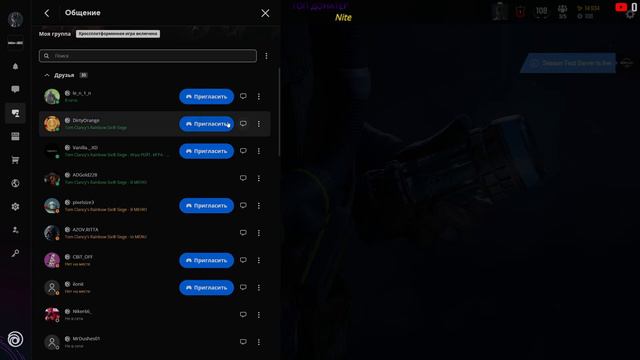Collapse the Друзья friends list
This screenshot has width=640, height=360.
pos(47,75)
